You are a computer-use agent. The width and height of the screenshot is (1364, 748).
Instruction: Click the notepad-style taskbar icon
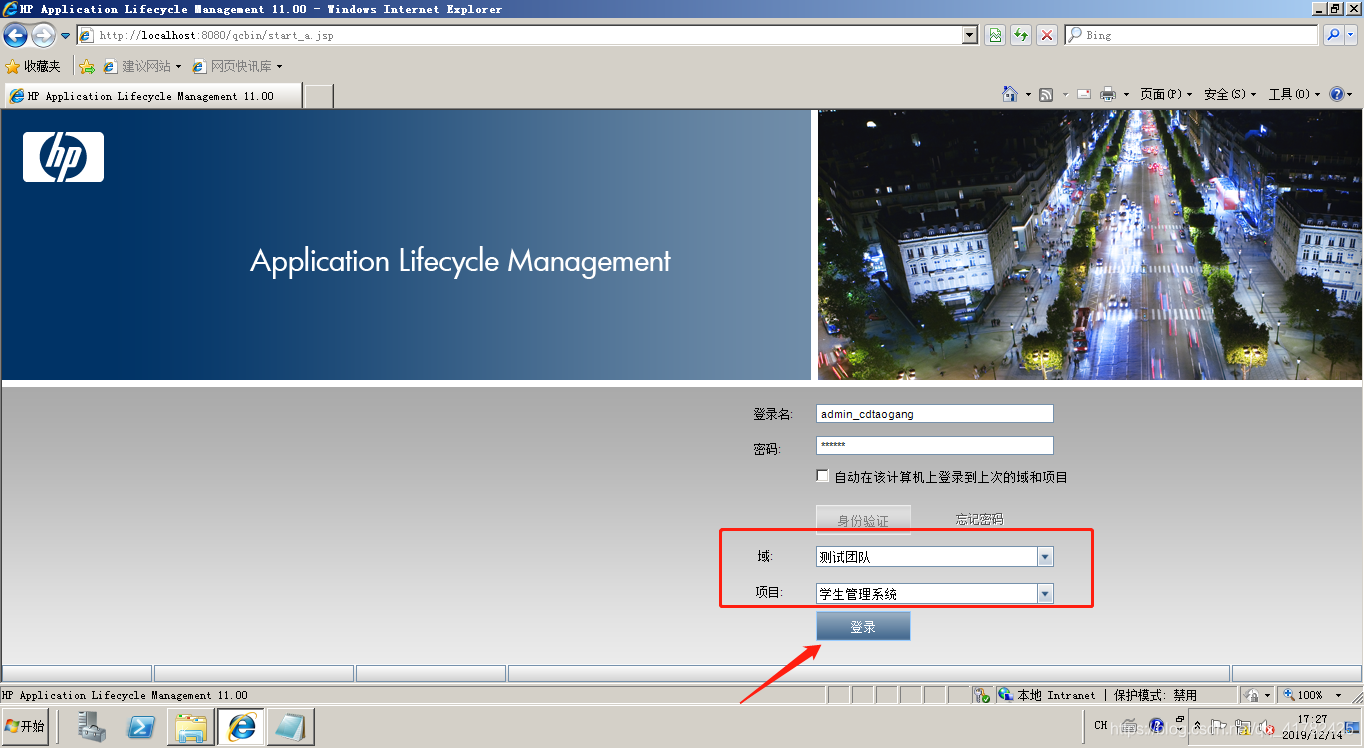[291, 726]
